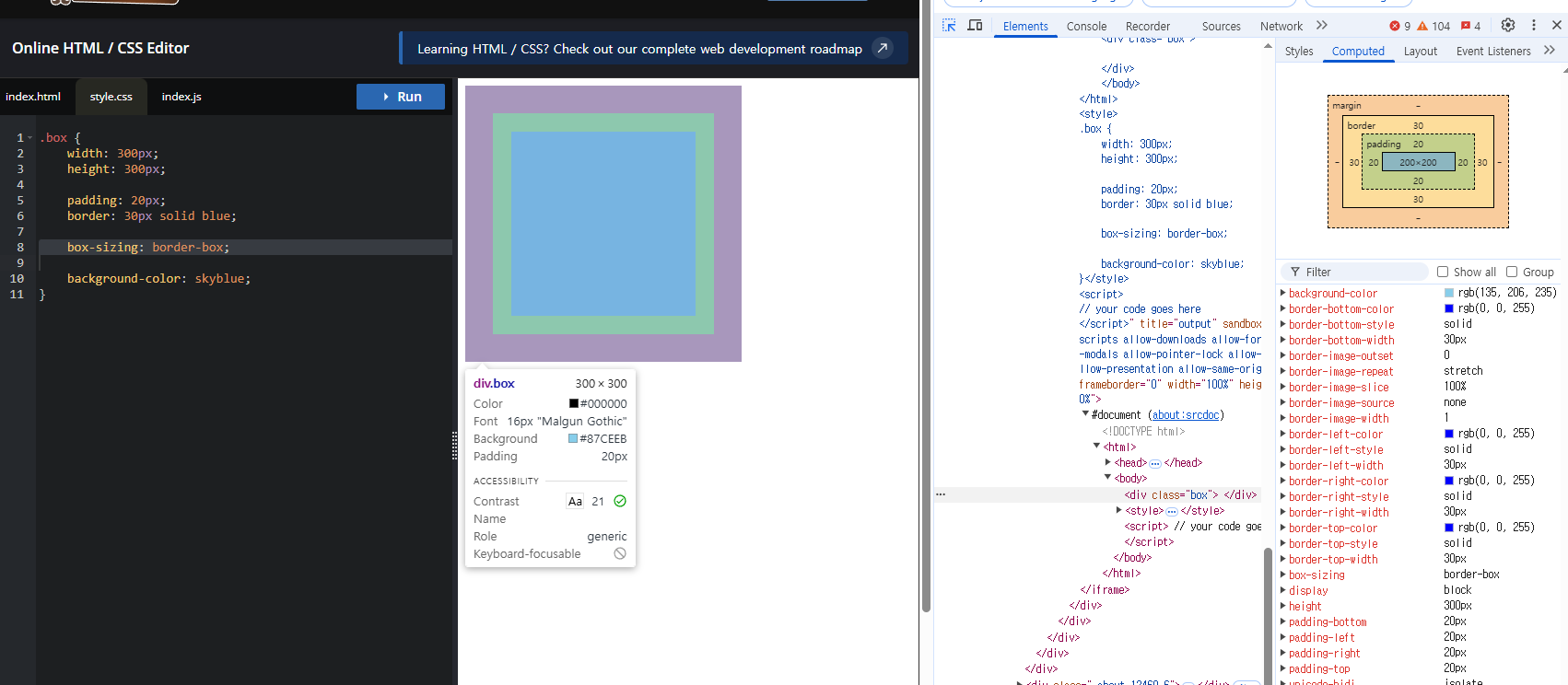1568x685 pixels.
Task: Toggle the Group checkbox
Action: pos(1512,272)
